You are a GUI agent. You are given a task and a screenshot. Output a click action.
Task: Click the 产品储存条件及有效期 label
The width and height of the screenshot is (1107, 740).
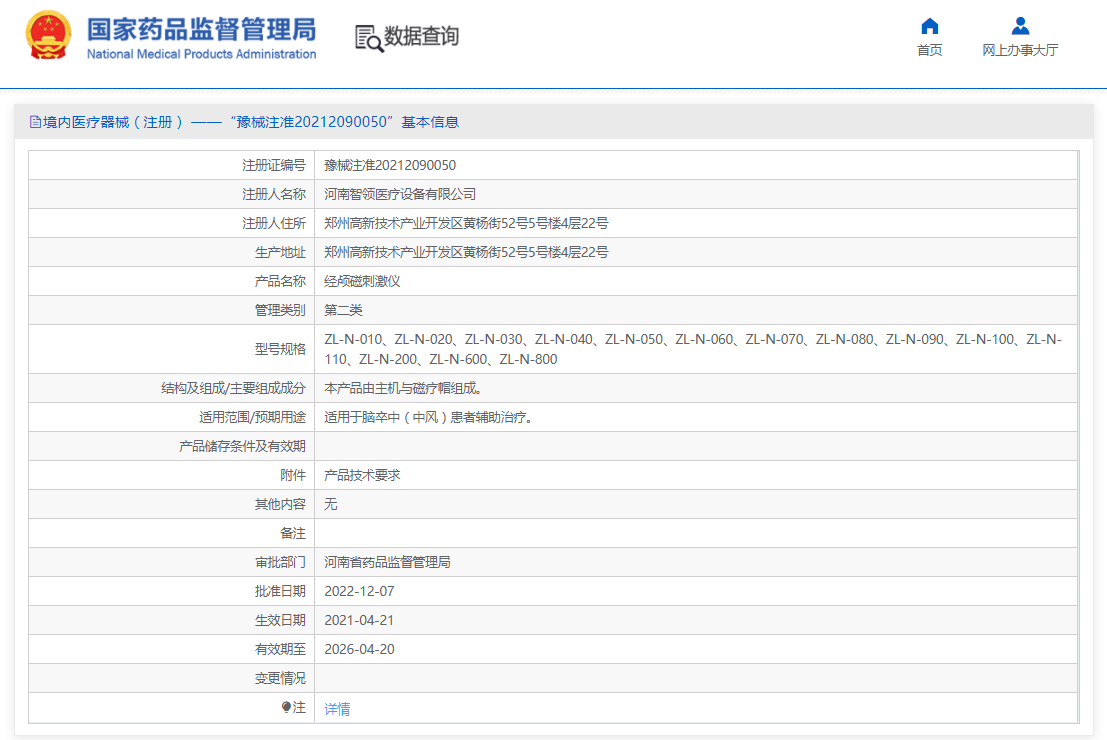tap(242, 446)
